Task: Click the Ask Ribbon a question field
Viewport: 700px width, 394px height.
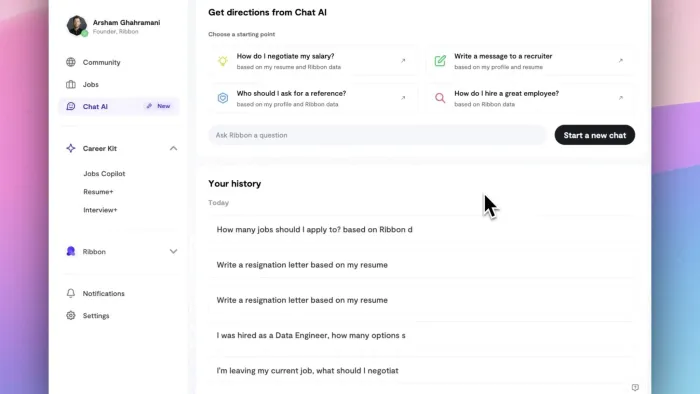Action: pyautogui.click(x=377, y=135)
